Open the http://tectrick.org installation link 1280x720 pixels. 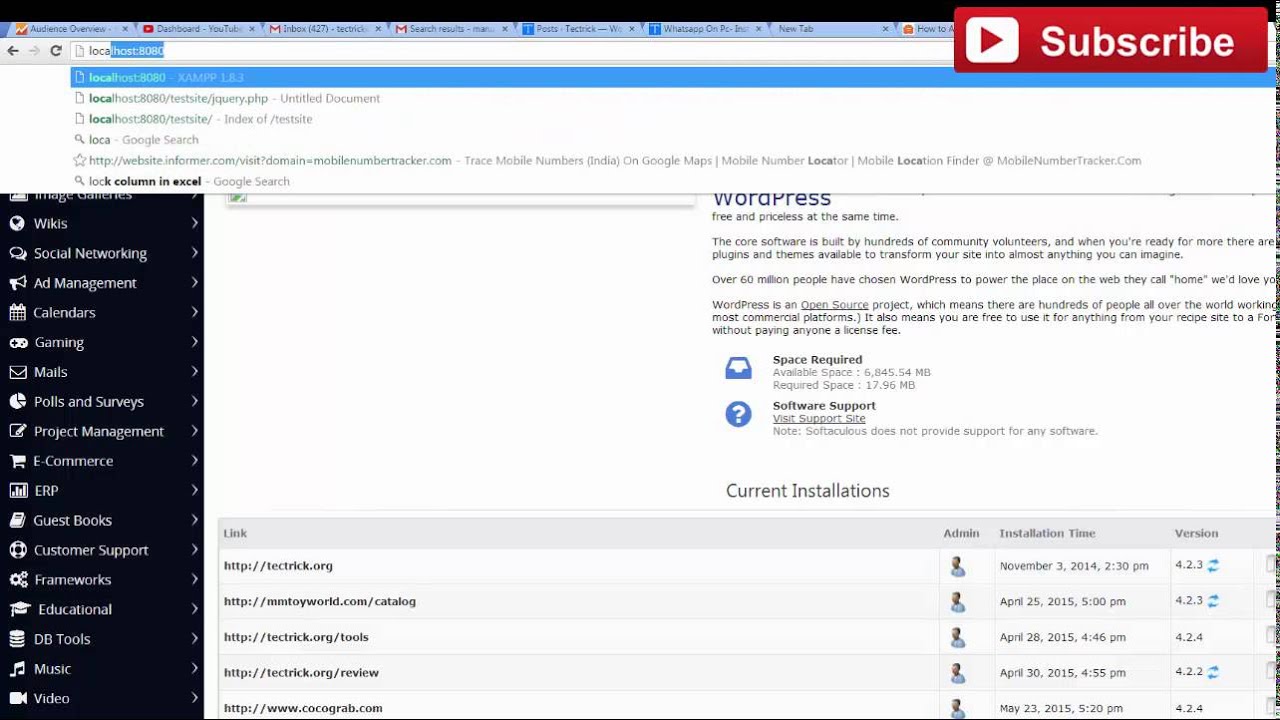278,566
